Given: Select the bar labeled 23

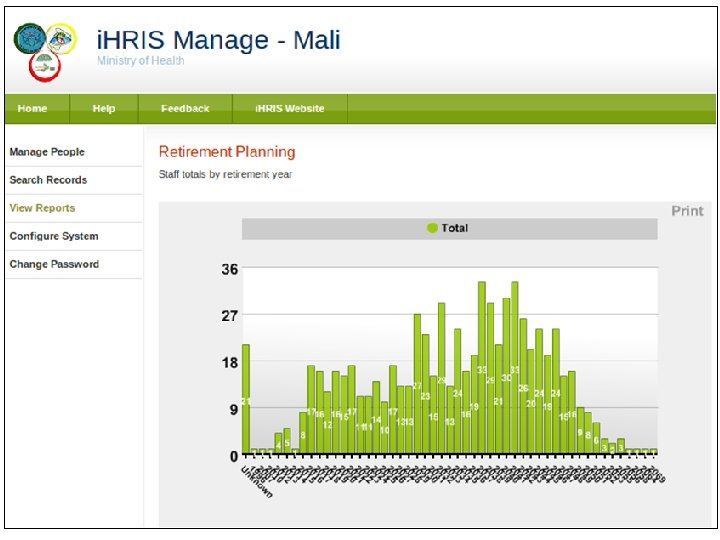Looking at the screenshot, I should coord(426,394).
